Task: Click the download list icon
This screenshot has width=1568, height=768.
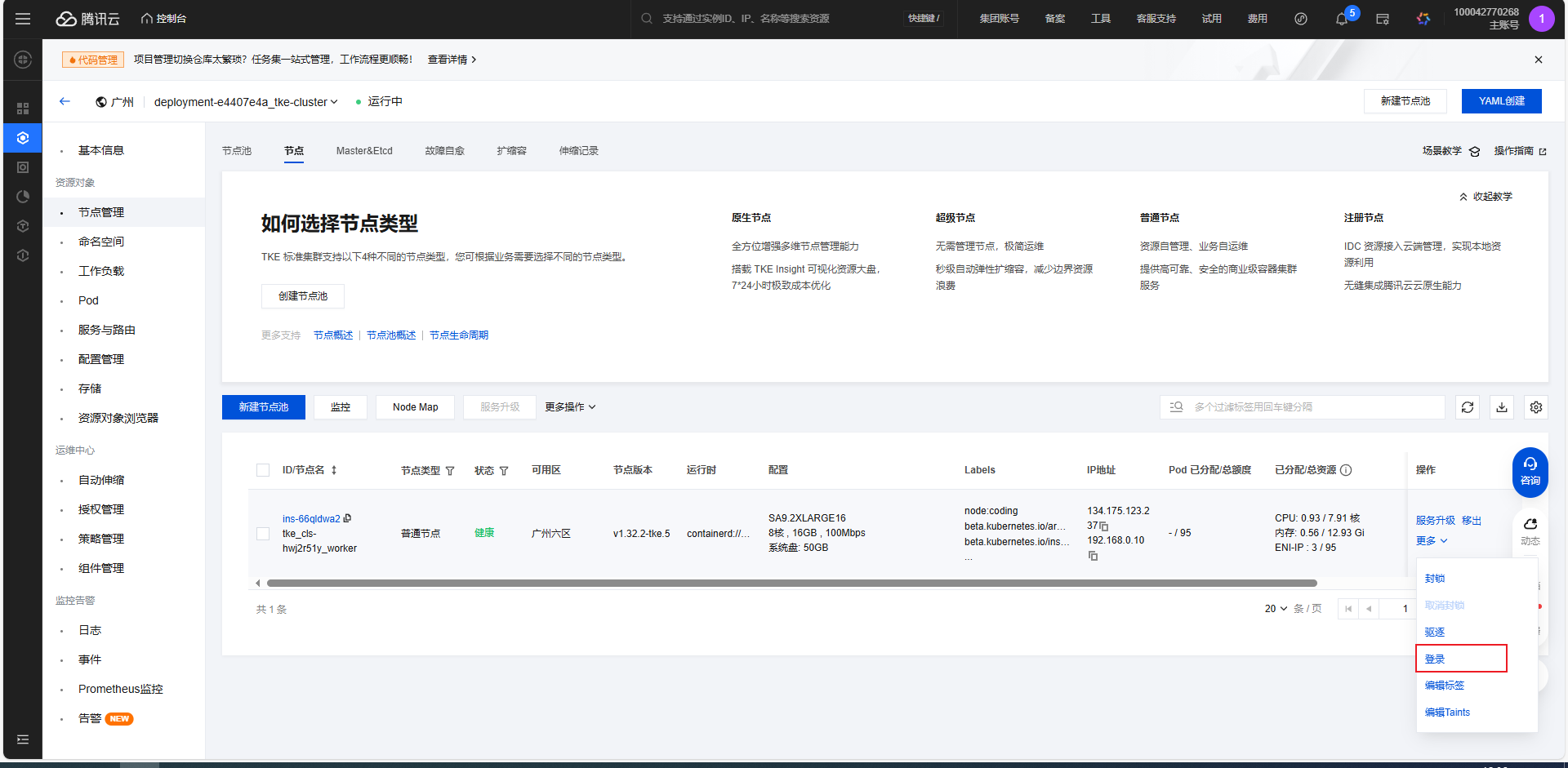Action: (x=1502, y=407)
